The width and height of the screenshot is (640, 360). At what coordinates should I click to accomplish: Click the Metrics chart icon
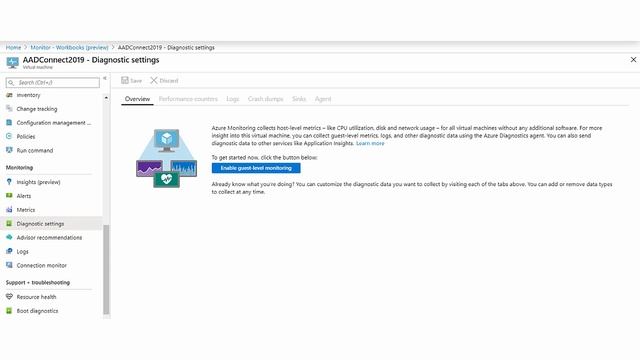click(9, 209)
